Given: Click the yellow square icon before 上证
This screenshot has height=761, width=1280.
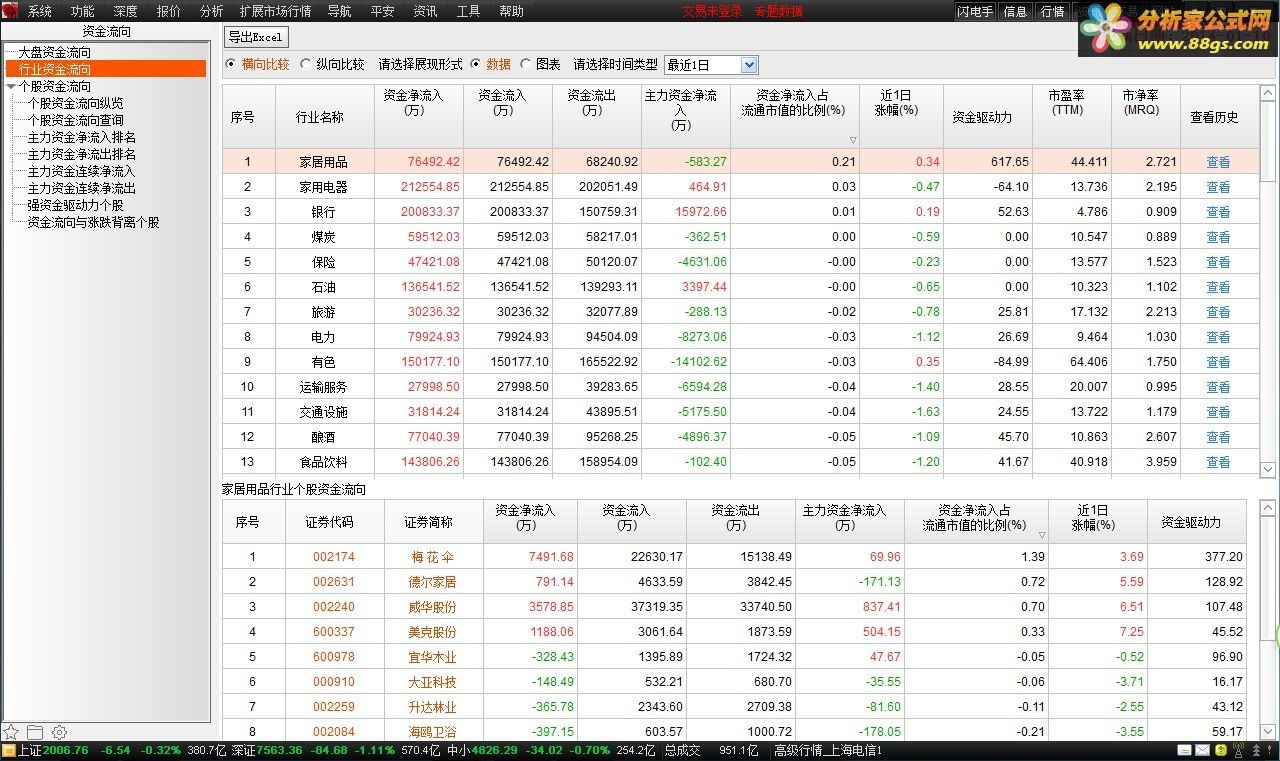Looking at the screenshot, I should coord(9,751).
